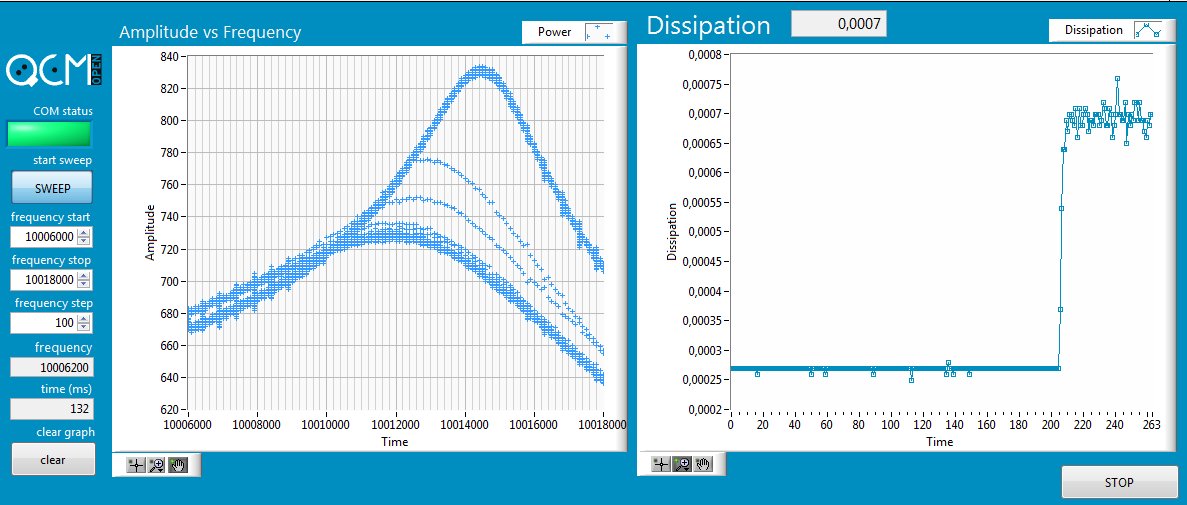1187x505 pixels.
Task: Select the zoom tool under Amplitude graph
Action: tap(157, 466)
